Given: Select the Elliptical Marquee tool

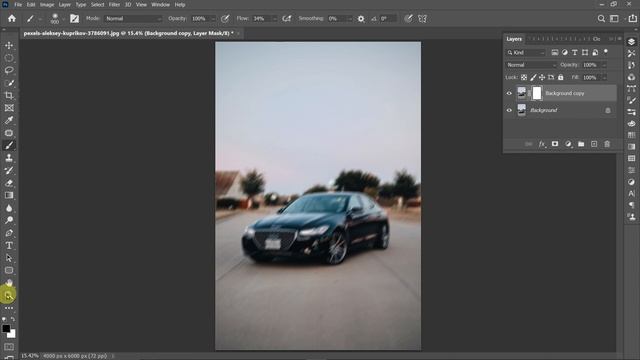Looking at the screenshot, I should pyautogui.click(x=9, y=58).
